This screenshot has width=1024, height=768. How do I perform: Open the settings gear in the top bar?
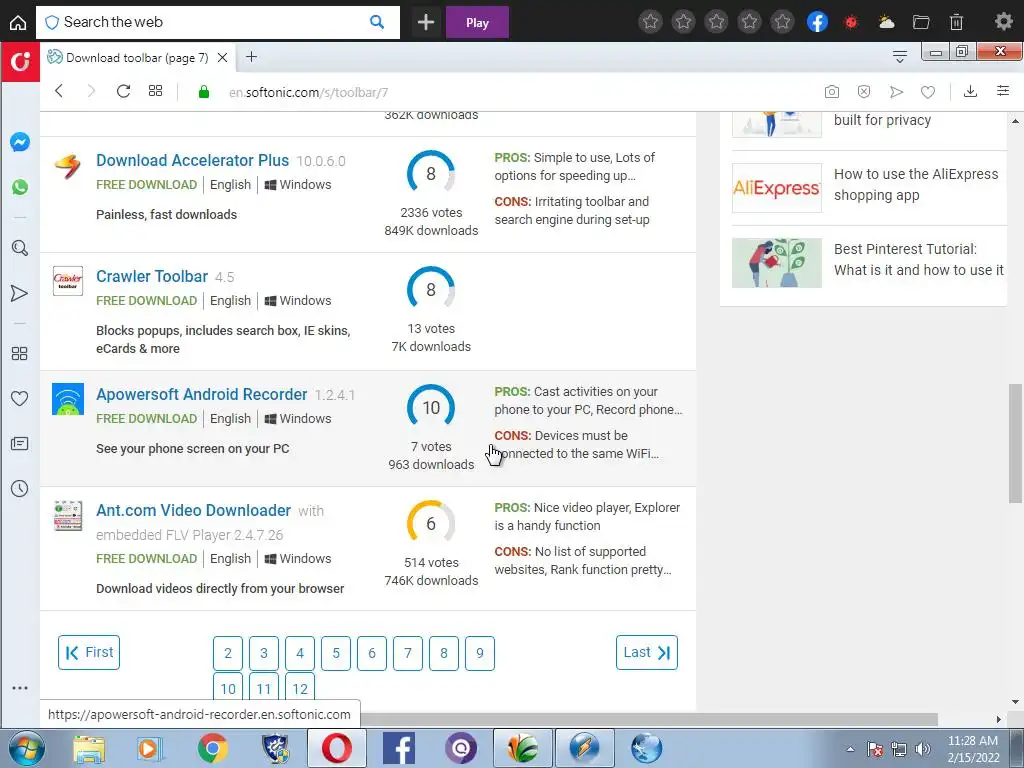(1003, 22)
